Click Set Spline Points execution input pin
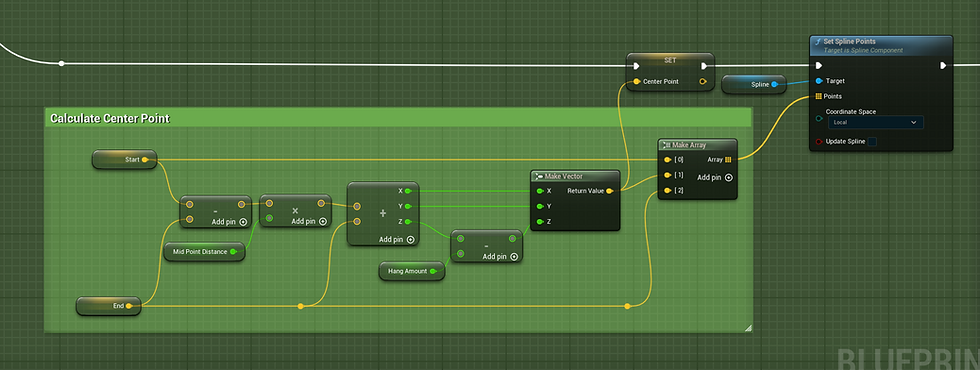 (819, 66)
